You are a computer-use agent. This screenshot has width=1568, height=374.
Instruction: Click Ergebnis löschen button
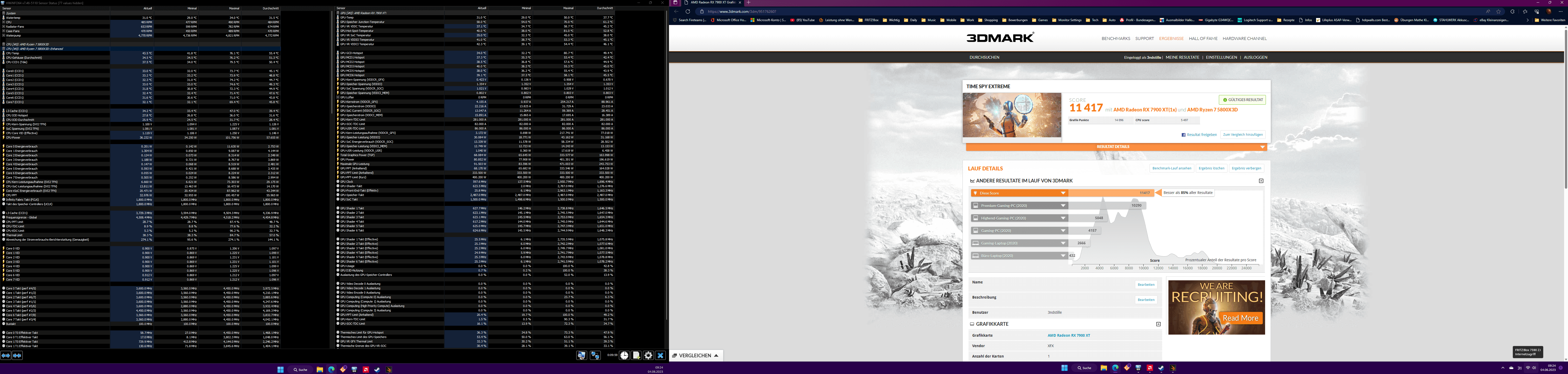pos(1211,168)
